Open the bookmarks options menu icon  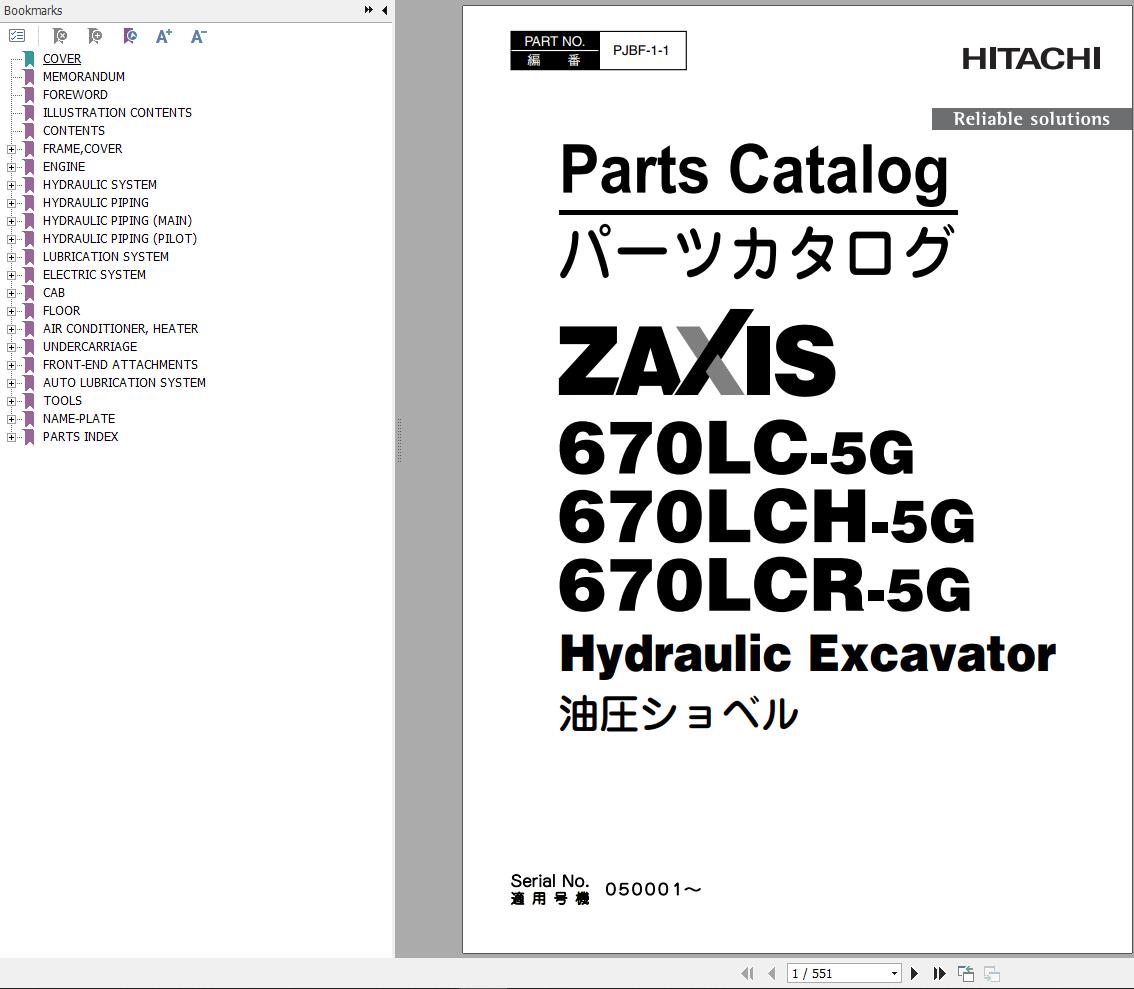[17, 35]
